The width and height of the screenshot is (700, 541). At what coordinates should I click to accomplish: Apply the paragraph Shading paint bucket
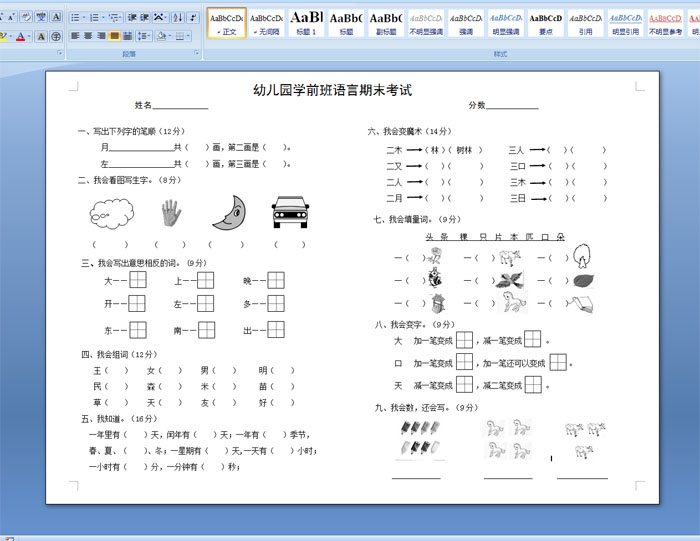pos(162,36)
